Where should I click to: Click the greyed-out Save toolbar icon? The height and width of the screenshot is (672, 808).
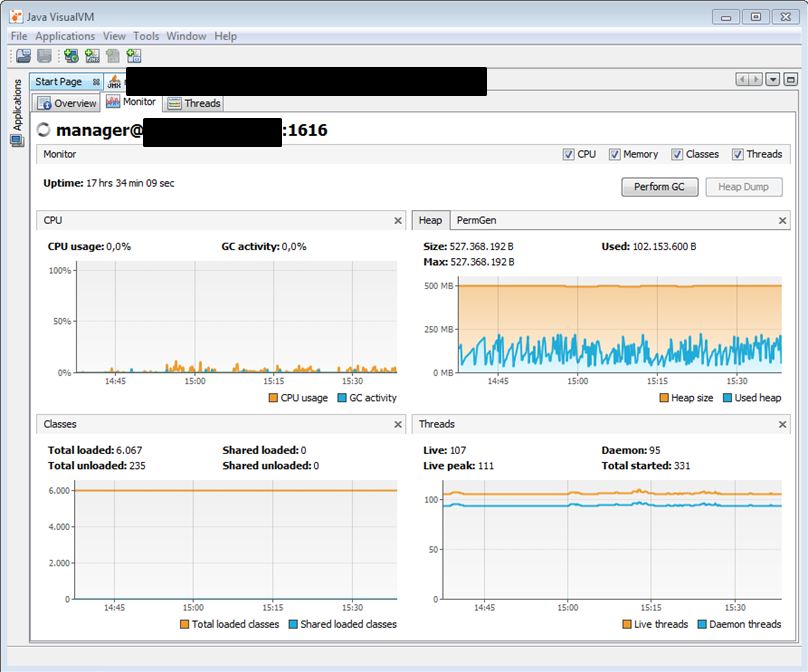[x=44, y=56]
